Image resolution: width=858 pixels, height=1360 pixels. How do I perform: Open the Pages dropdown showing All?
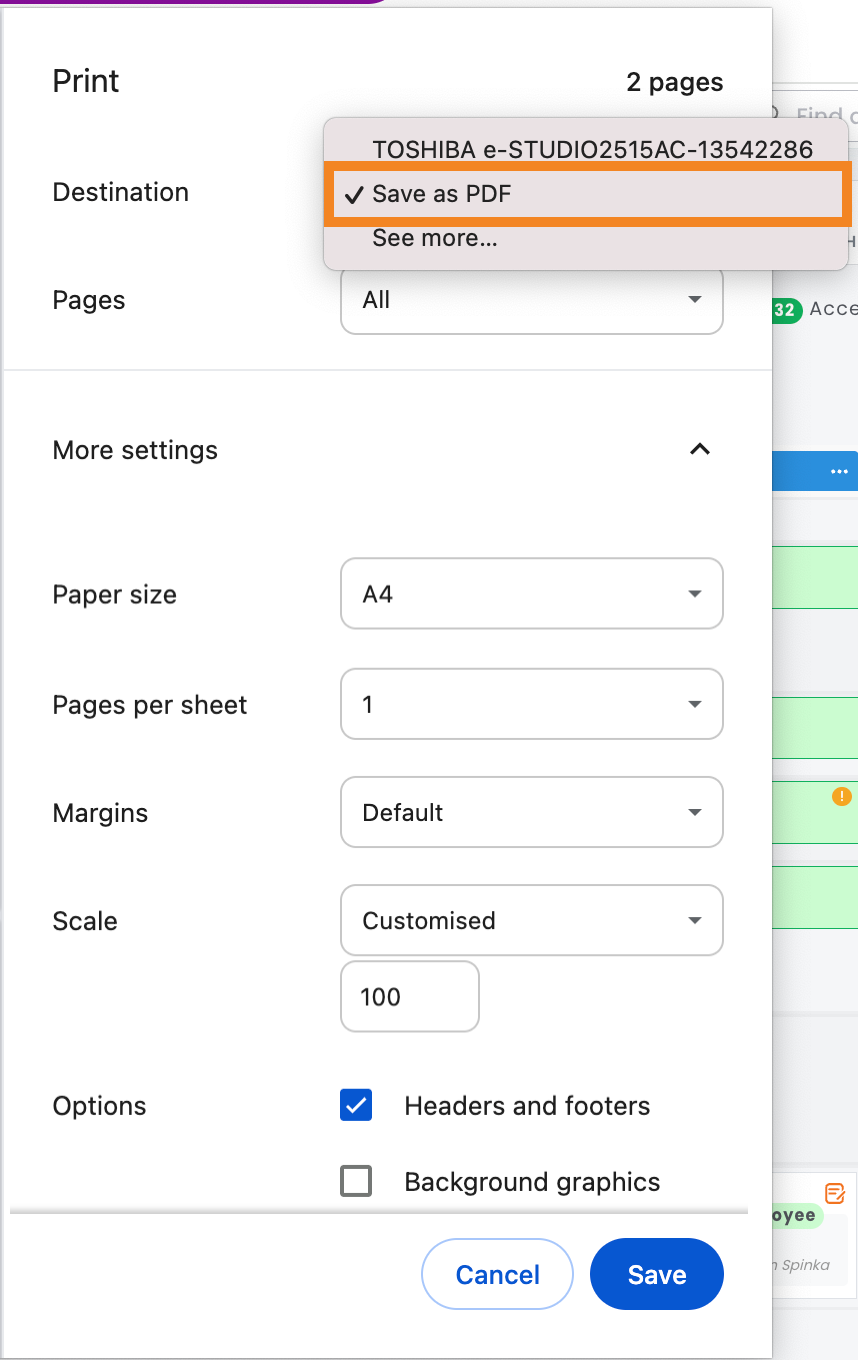(531, 300)
